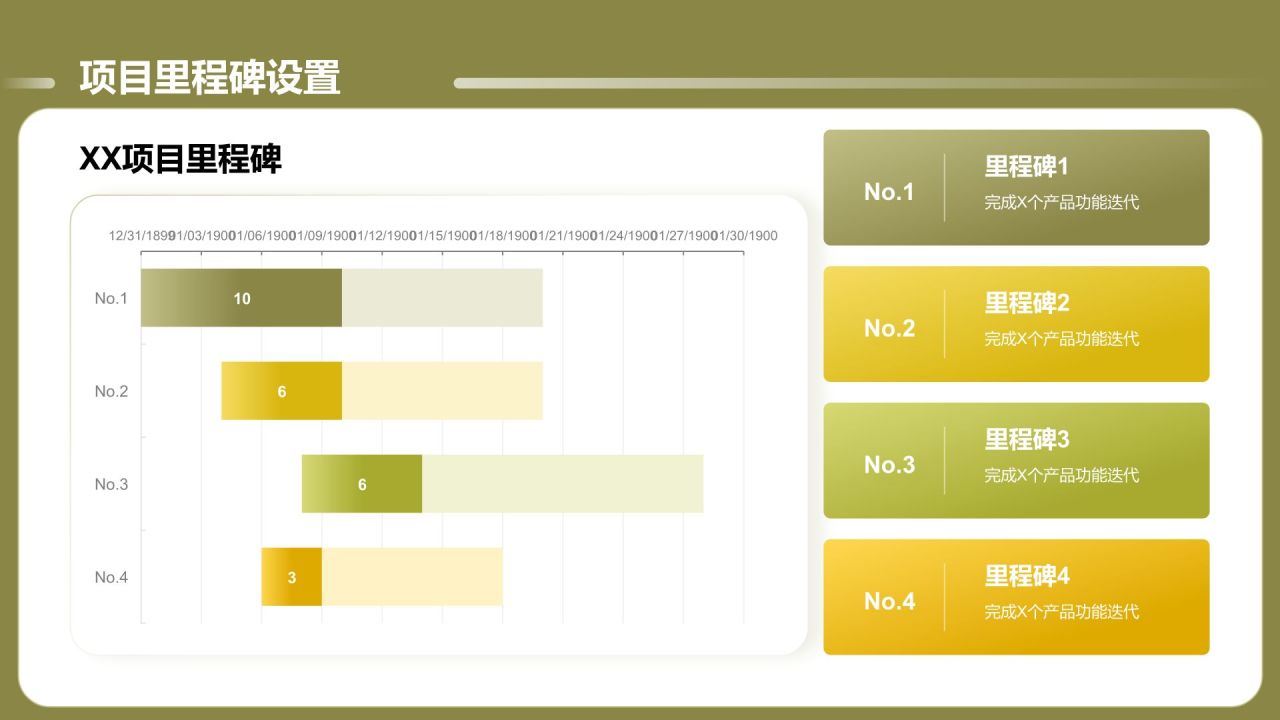Click the description under 里程碑2
The width and height of the screenshot is (1280, 720).
click(1062, 338)
